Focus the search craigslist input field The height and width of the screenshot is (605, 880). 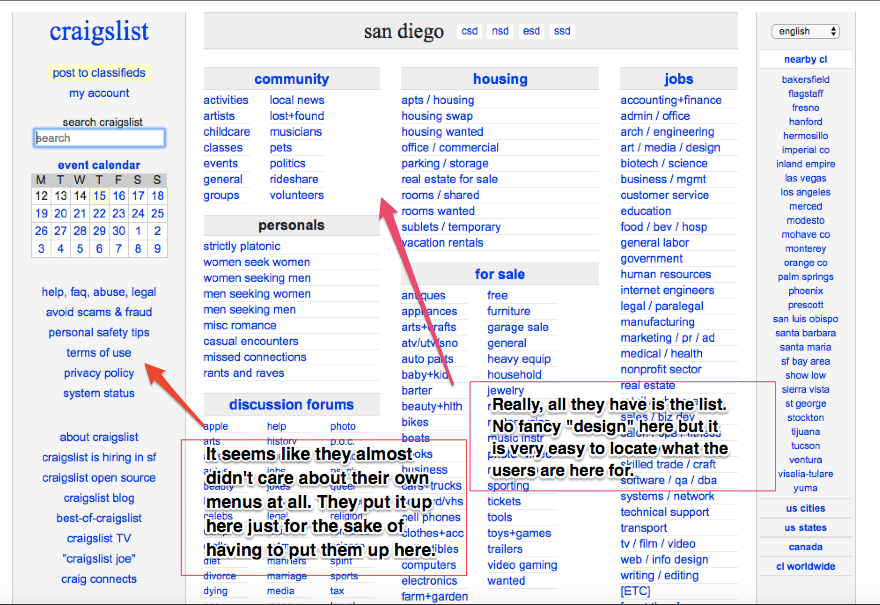[x=99, y=138]
